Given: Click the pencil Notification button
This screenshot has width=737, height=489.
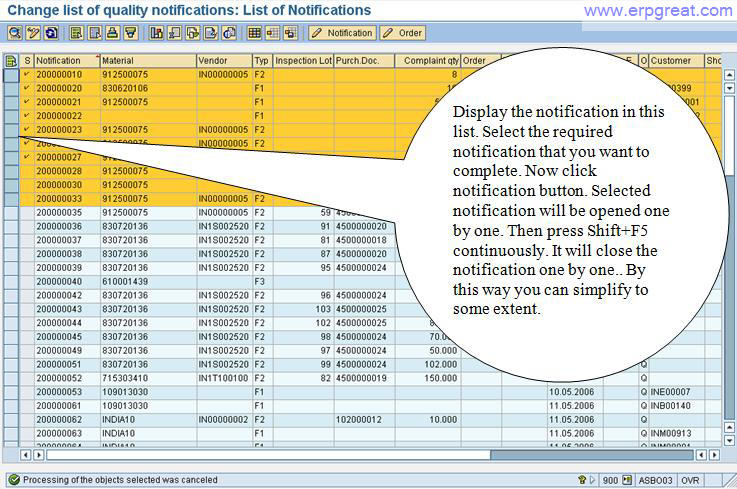Looking at the screenshot, I should click(x=343, y=33).
